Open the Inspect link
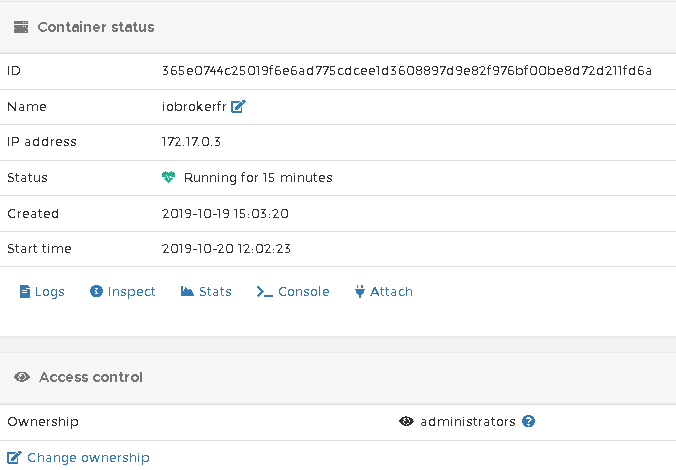This screenshot has width=676, height=470. 131,292
